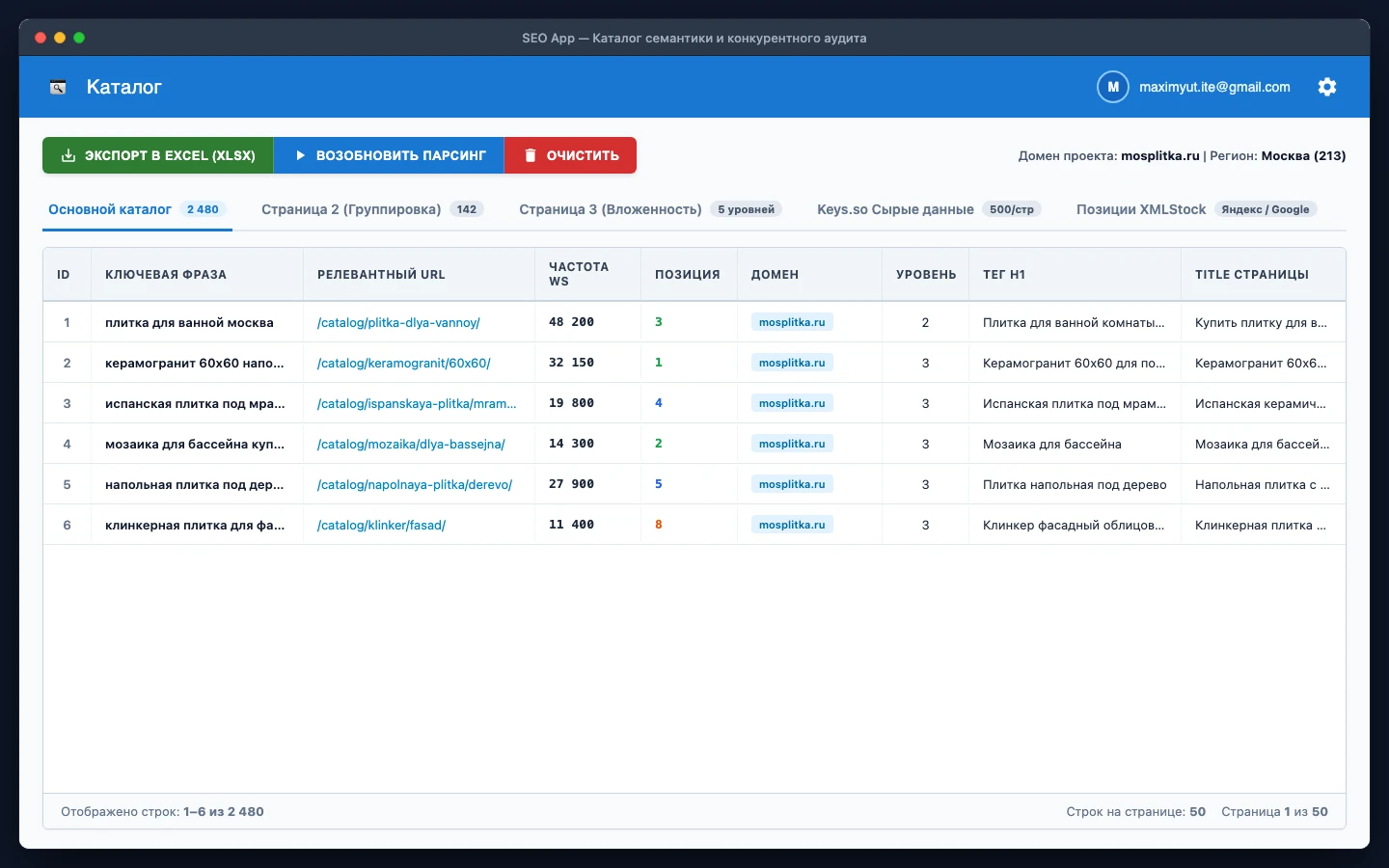This screenshot has width=1389, height=868.
Task: Click the account email maximyut.ite@gmail.com
Action: click(x=1214, y=87)
